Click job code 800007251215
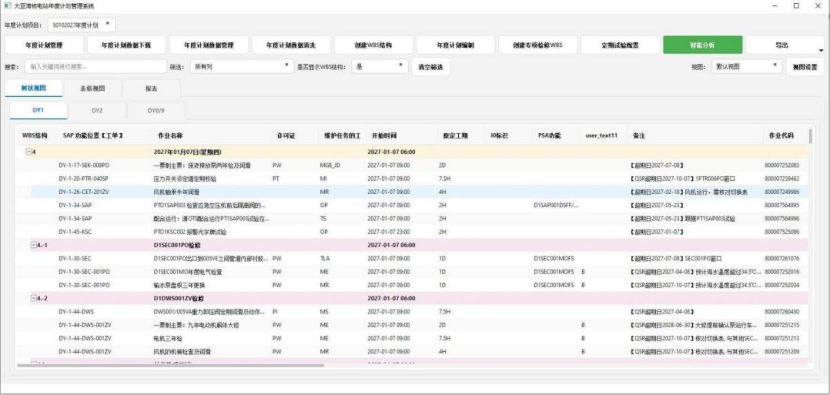Screen dimensions: 830x395 (x=782, y=325)
